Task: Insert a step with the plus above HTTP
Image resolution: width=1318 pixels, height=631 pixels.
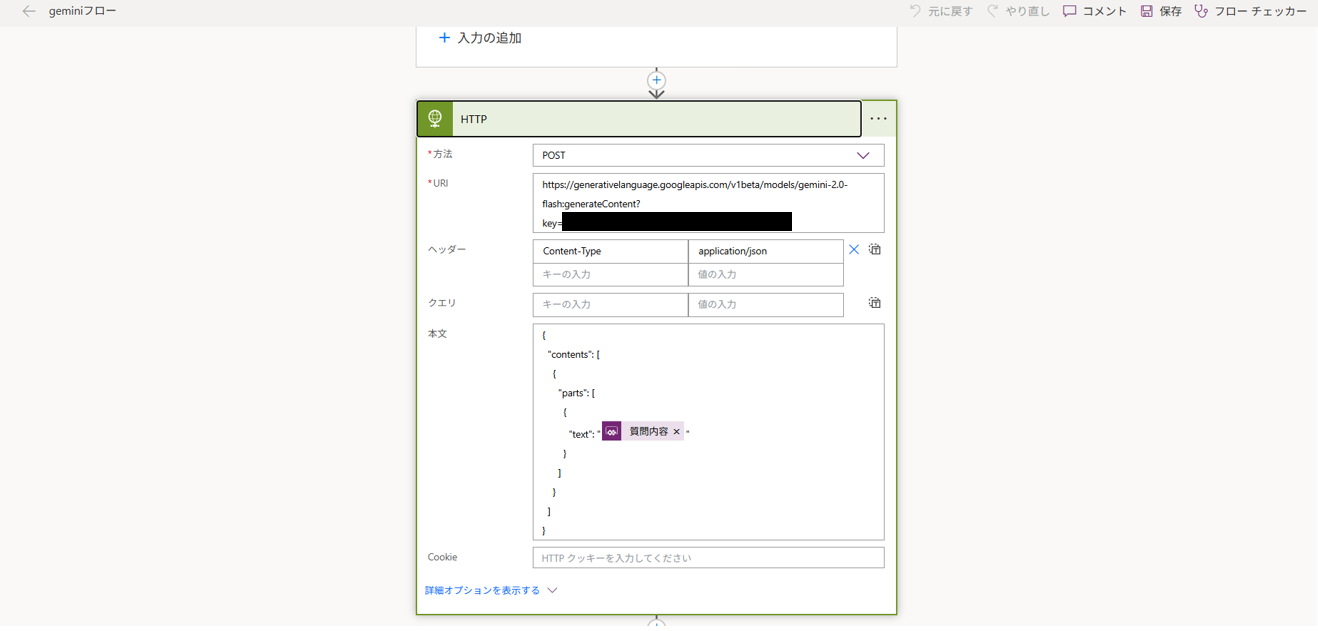Action: pyautogui.click(x=656, y=80)
